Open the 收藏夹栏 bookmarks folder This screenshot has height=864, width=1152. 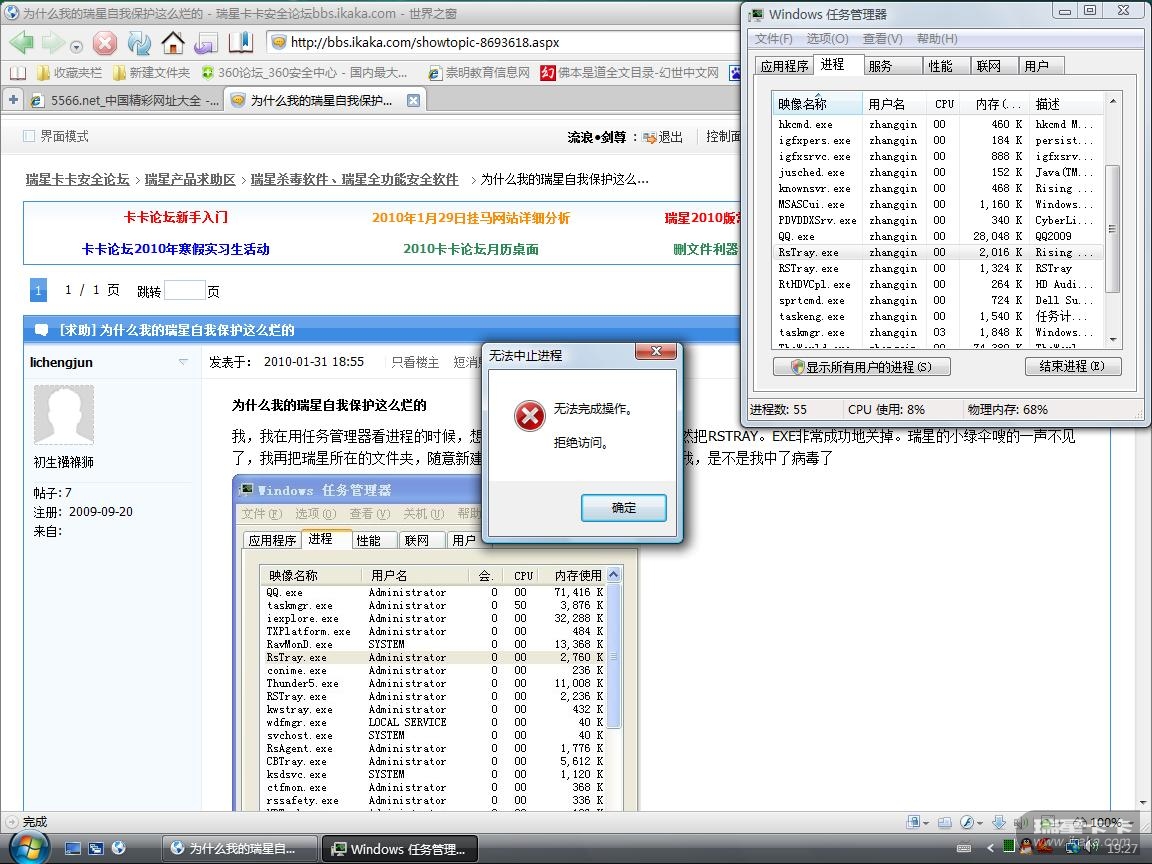click(69, 73)
